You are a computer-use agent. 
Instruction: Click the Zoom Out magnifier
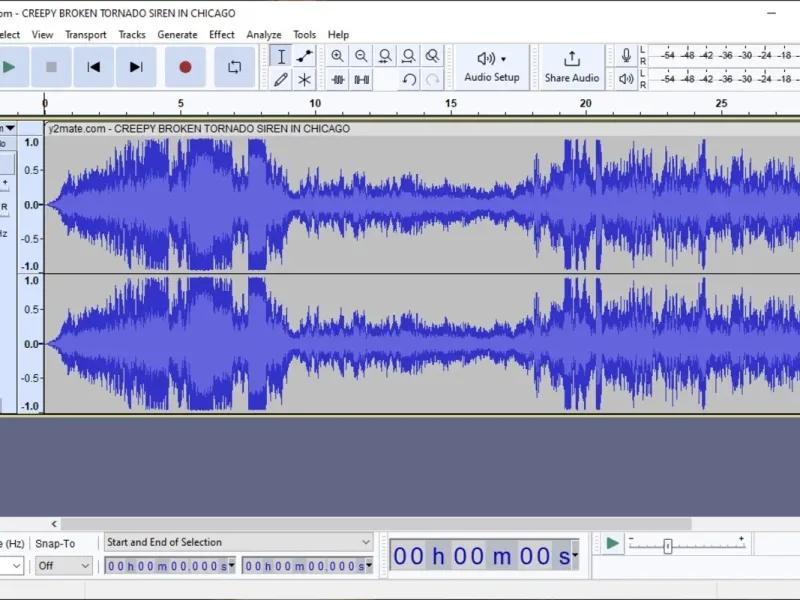coord(361,56)
